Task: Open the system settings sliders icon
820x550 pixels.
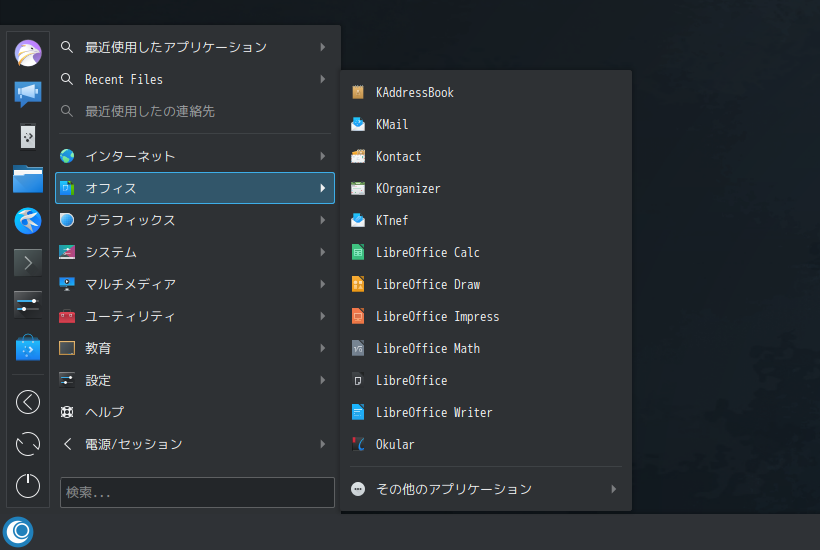Action: click(28, 305)
